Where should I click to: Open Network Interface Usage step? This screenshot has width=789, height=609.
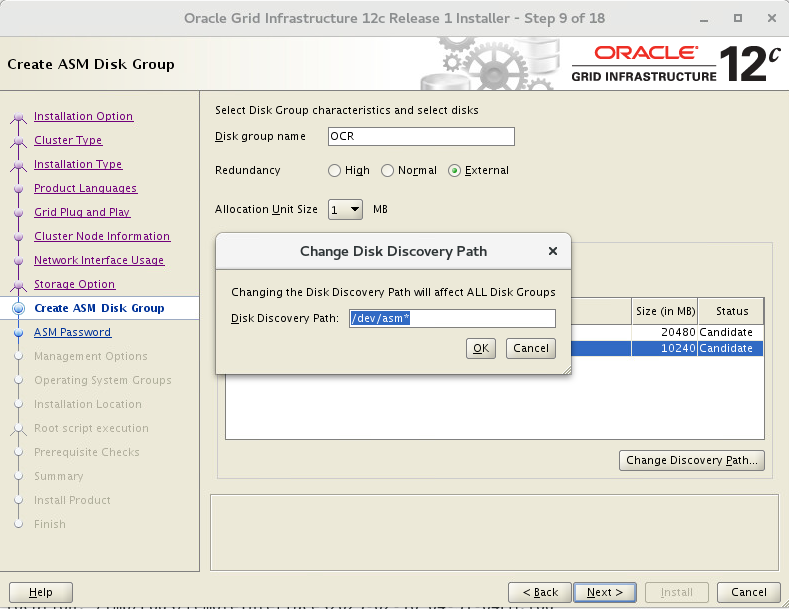tap(99, 260)
